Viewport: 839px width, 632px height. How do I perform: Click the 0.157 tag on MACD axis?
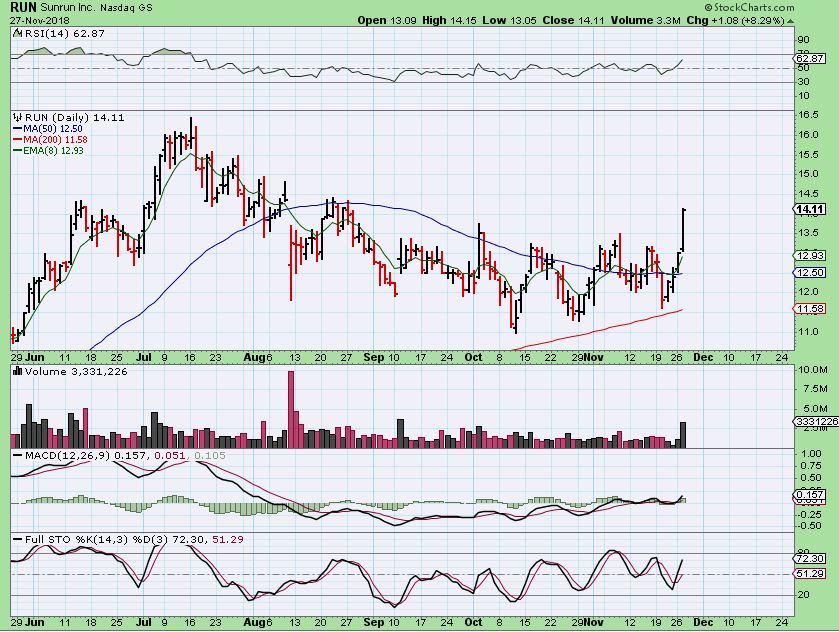810,494
